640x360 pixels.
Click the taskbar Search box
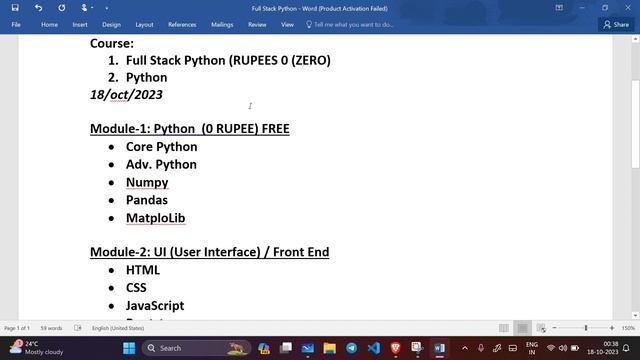(196, 348)
